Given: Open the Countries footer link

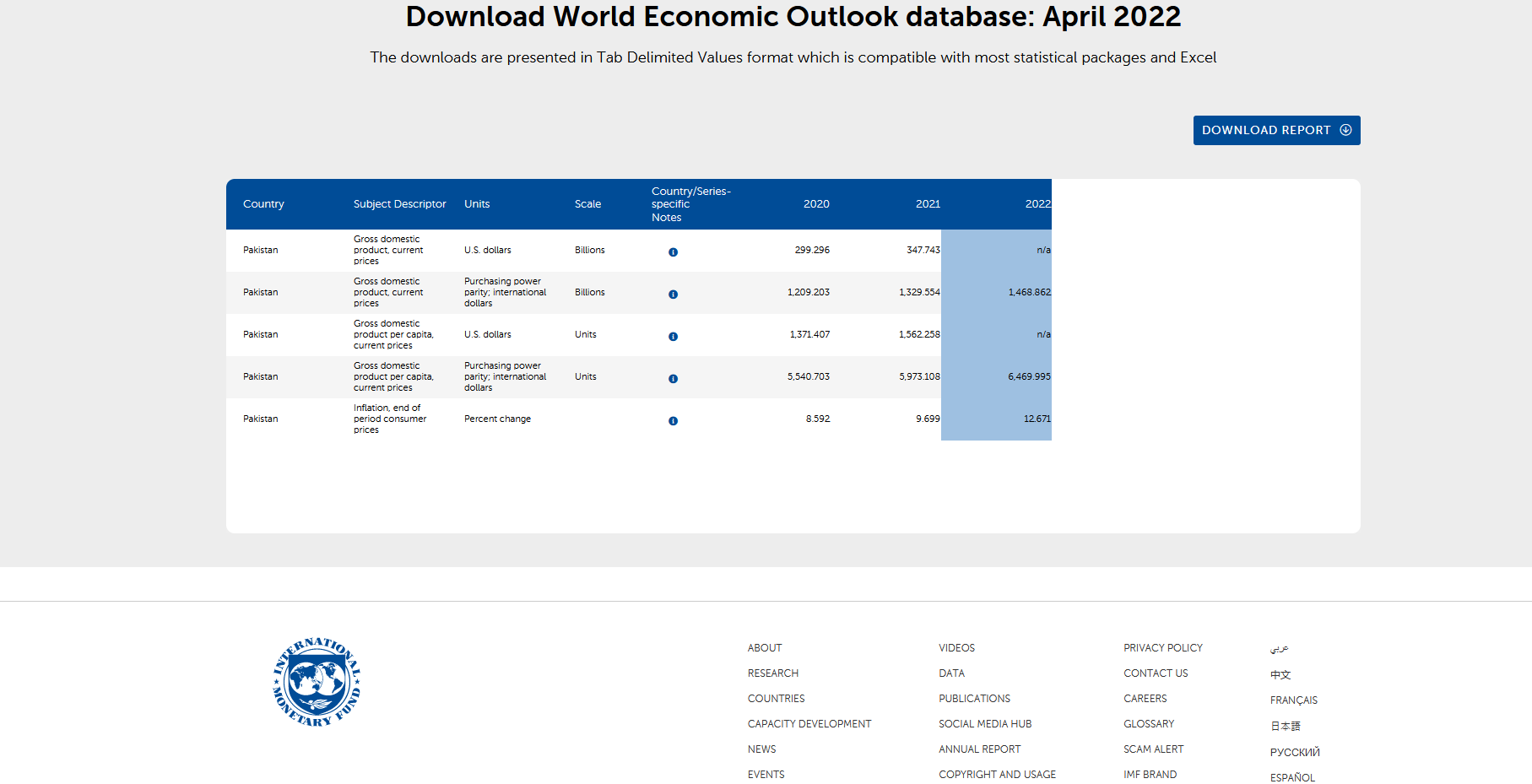Looking at the screenshot, I should (x=777, y=699).
